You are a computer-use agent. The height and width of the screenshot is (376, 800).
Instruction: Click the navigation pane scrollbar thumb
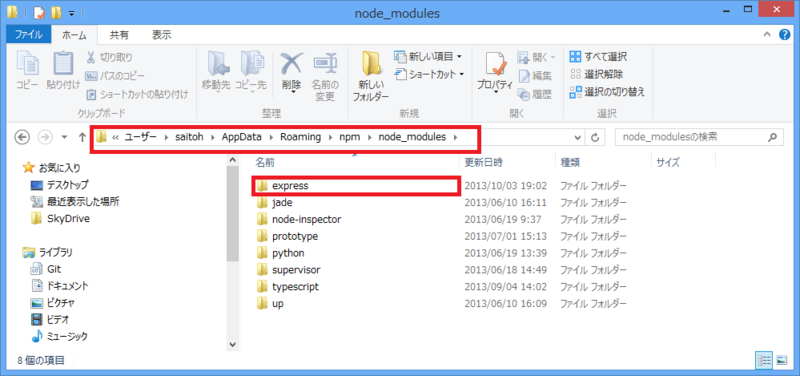[x=233, y=213]
